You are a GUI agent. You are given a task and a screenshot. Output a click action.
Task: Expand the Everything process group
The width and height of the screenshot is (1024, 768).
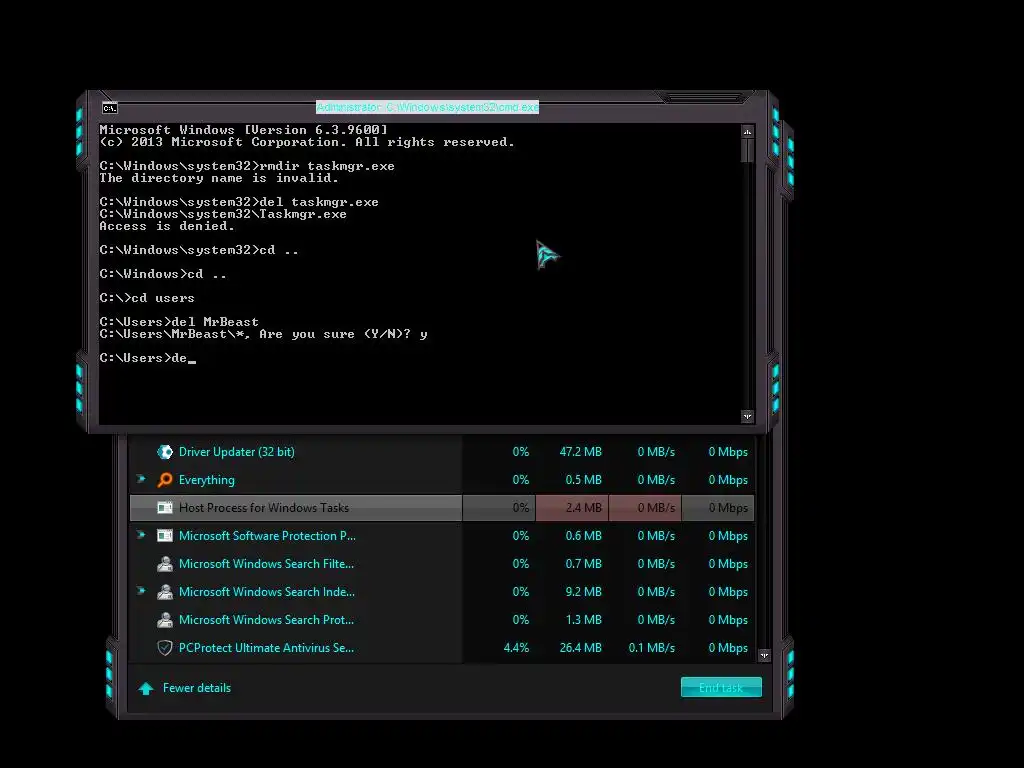(x=141, y=479)
